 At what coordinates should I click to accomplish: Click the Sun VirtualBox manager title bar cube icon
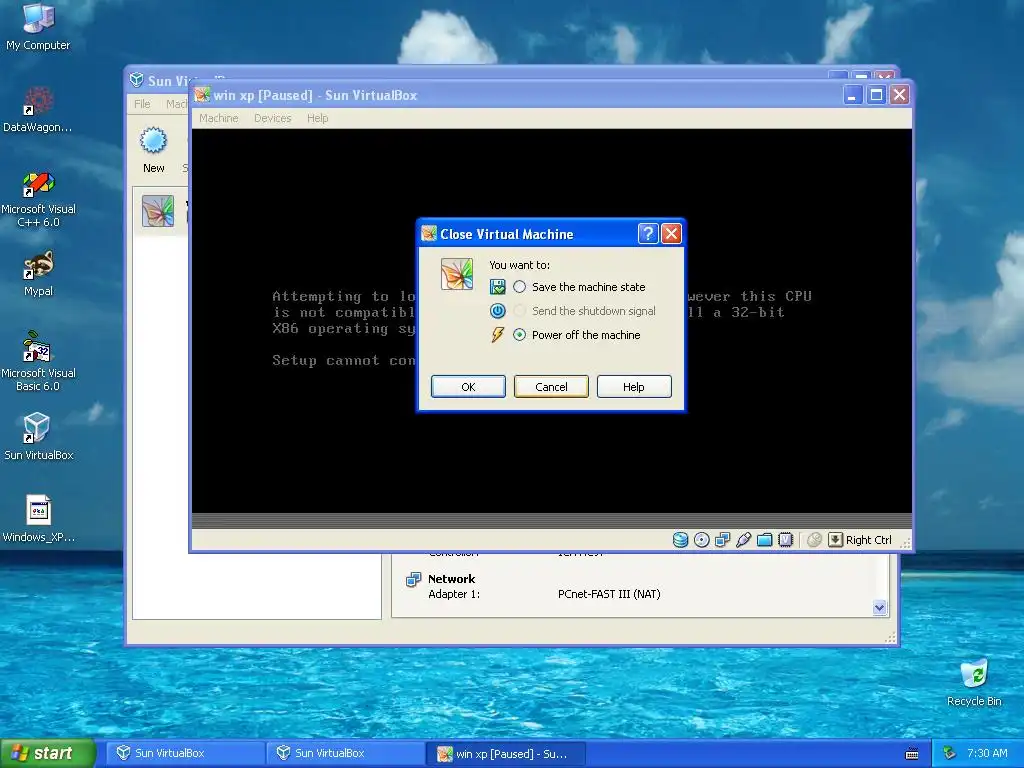tap(136, 80)
